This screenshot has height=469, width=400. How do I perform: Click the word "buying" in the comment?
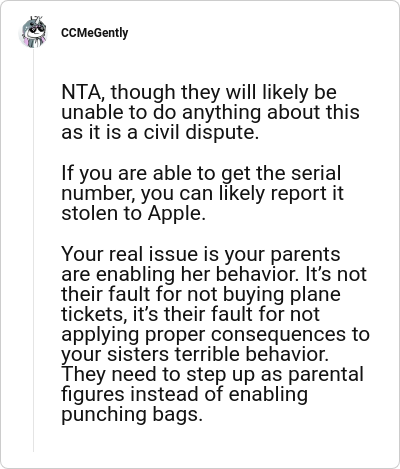(254, 295)
